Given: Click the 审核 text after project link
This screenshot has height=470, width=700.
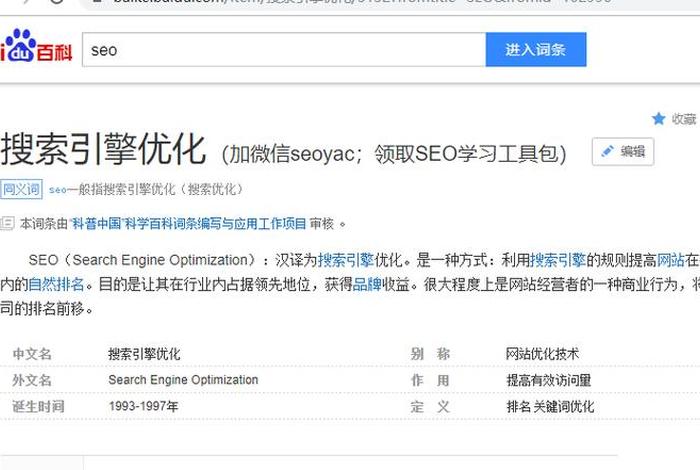Looking at the screenshot, I should pyautogui.click(x=322, y=223).
